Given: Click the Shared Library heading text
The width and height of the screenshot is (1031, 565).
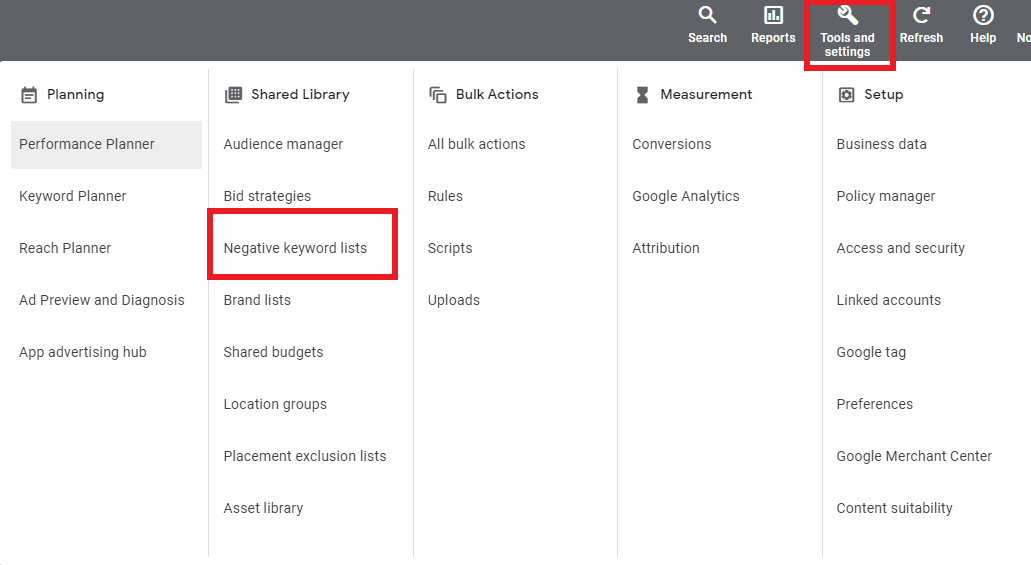Looking at the screenshot, I should 300,94.
